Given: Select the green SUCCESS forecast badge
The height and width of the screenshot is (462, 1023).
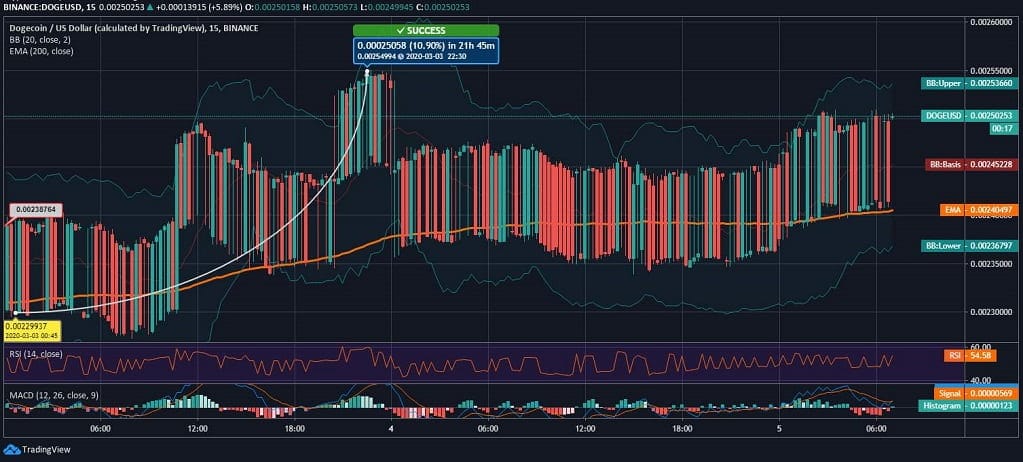Looking at the screenshot, I should pyautogui.click(x=426, y=31).
